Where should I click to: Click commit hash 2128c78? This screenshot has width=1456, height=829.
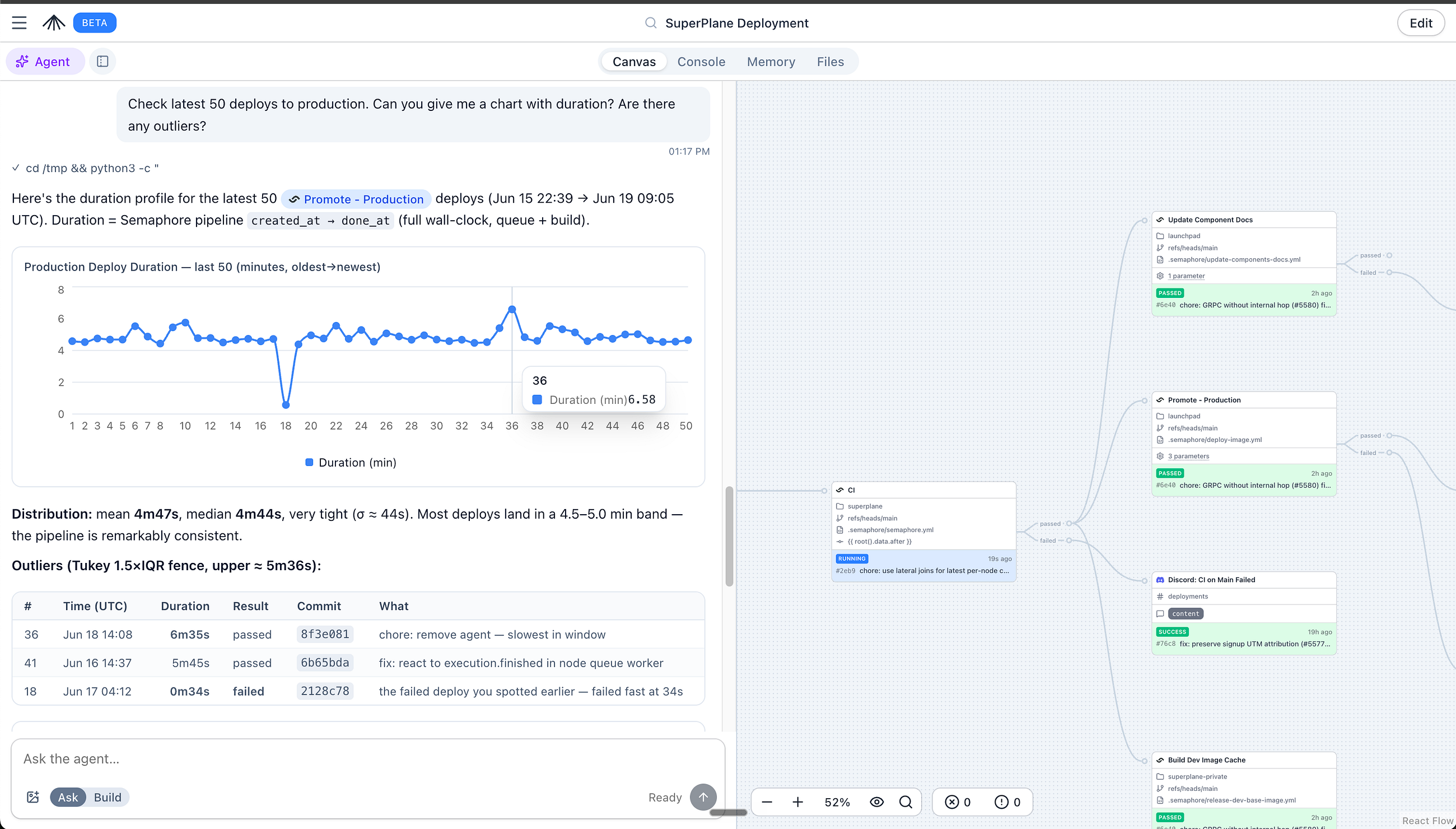325,691
